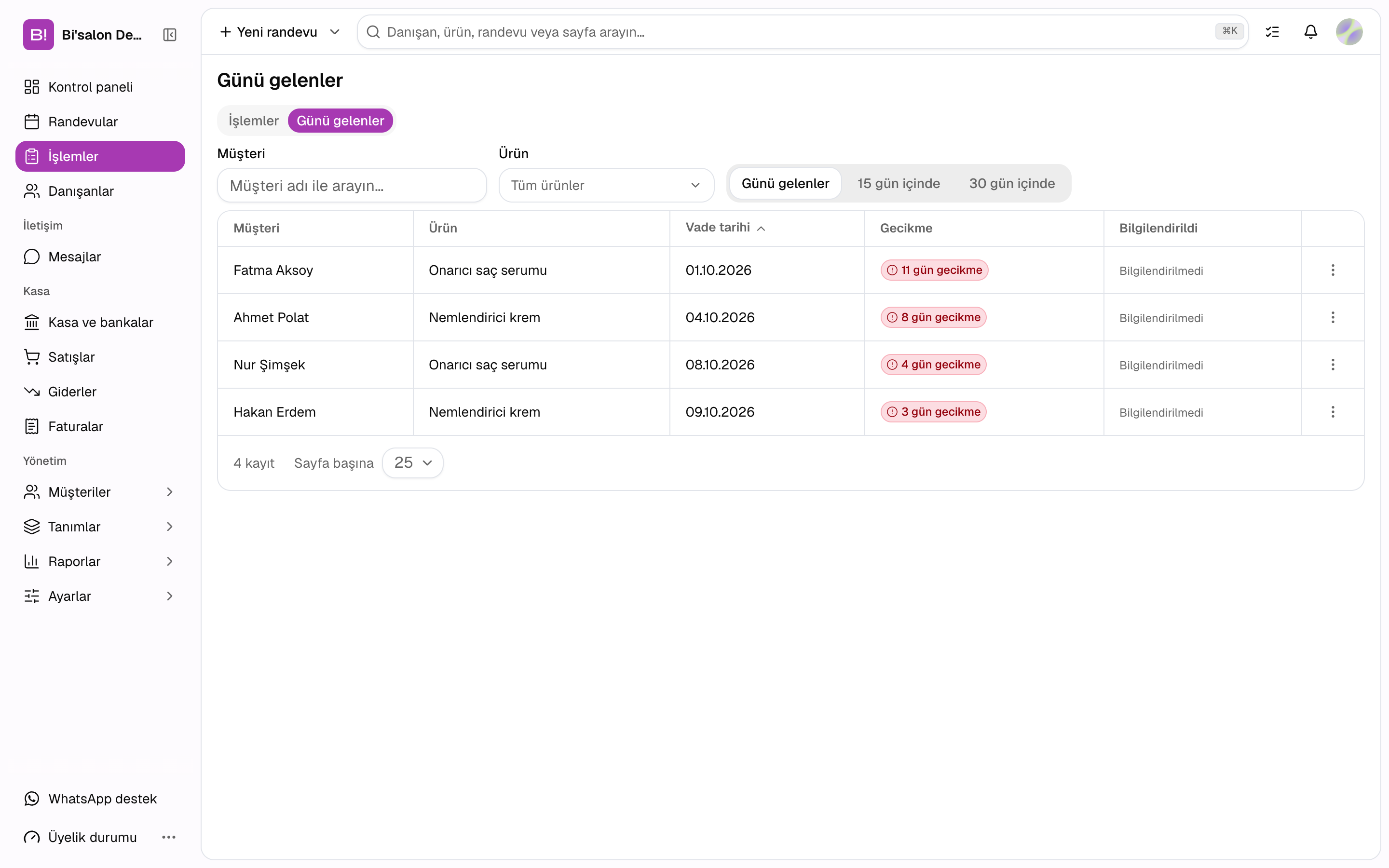The width and height of the screenshot is (1389, 868).
Task: Select Günü gelenler filter segment
Action: pyautogui.click(x=785, y=184)
